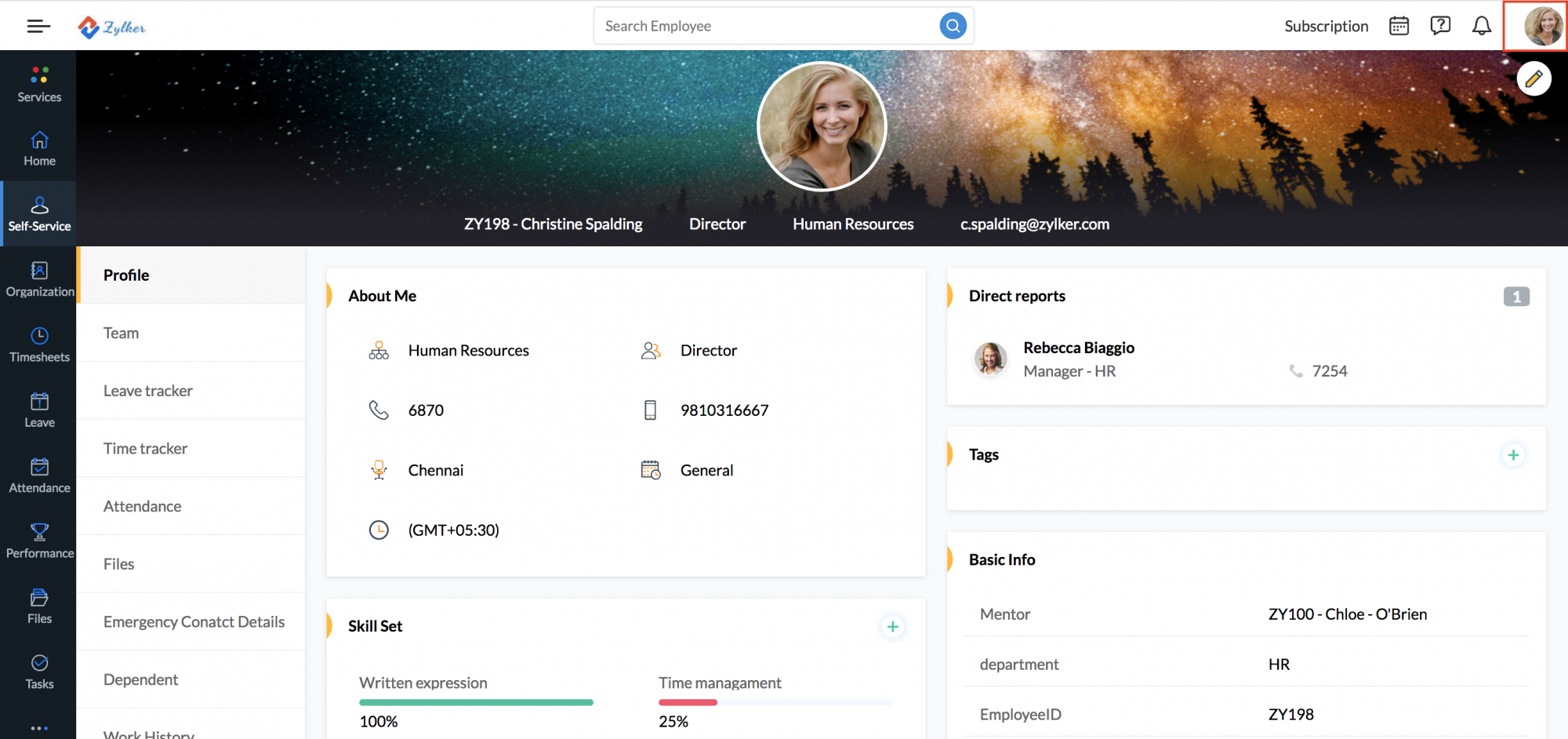The height and width of the screenshot is (739, 1568).
Task: Open Performance trophy icon in sidebar
Action: pos(39,541)
